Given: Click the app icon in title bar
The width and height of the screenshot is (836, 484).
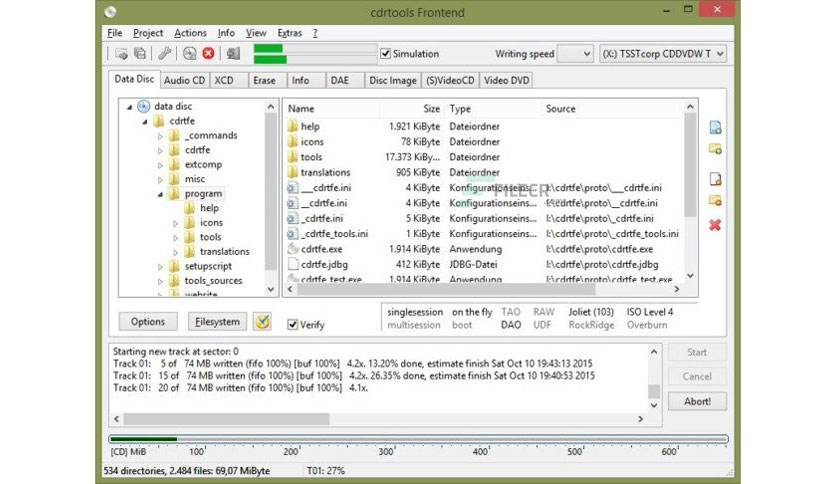Looking at the screenshot, I should [111, 12].
